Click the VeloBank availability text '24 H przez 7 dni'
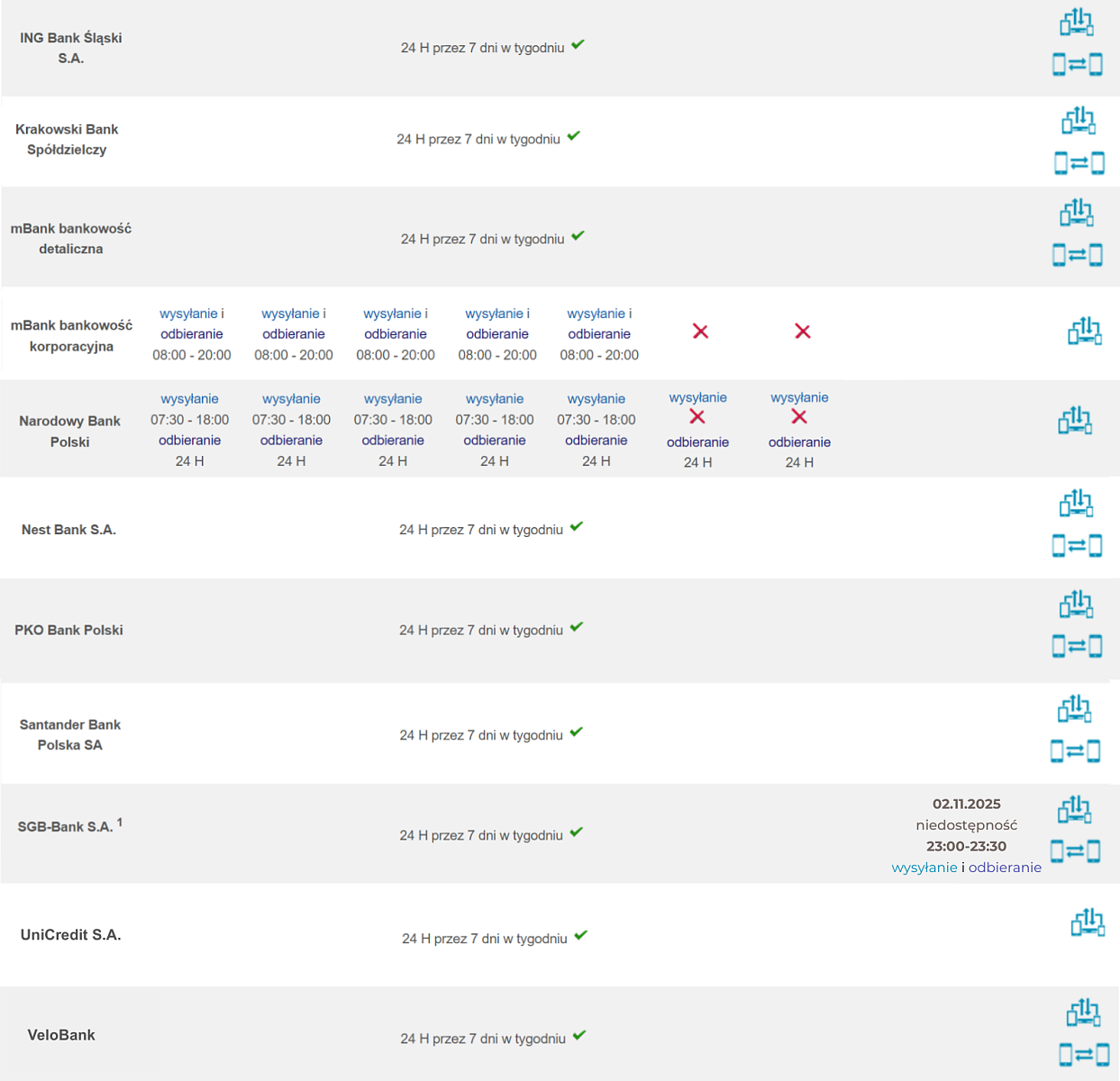 pyautogui.click(x=483, y=1039)
